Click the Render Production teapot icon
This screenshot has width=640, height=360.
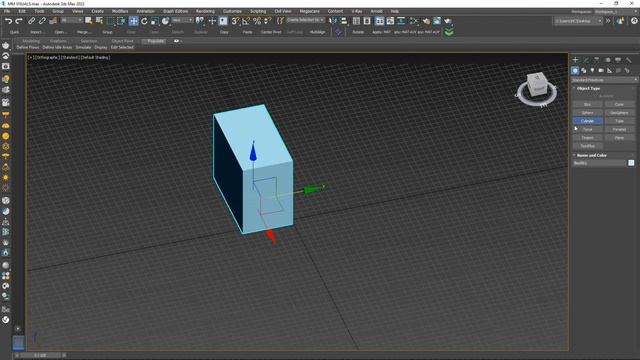(x=448, y=21)
